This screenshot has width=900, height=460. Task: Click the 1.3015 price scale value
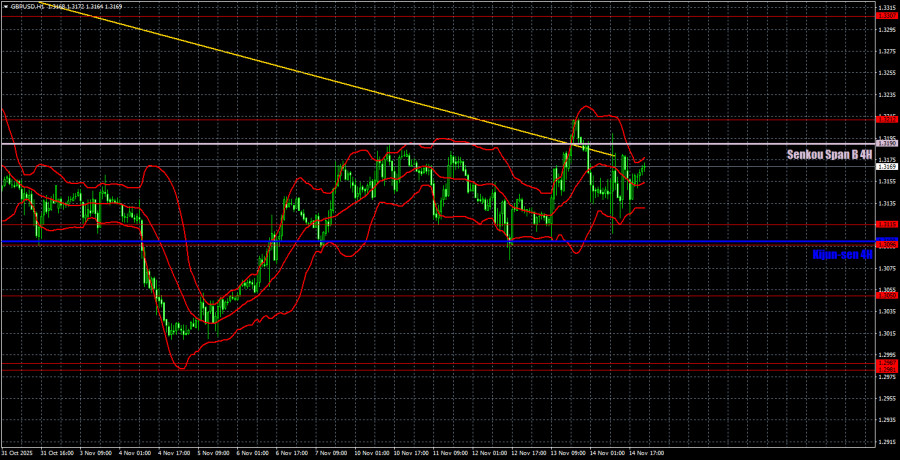(885, 333)
